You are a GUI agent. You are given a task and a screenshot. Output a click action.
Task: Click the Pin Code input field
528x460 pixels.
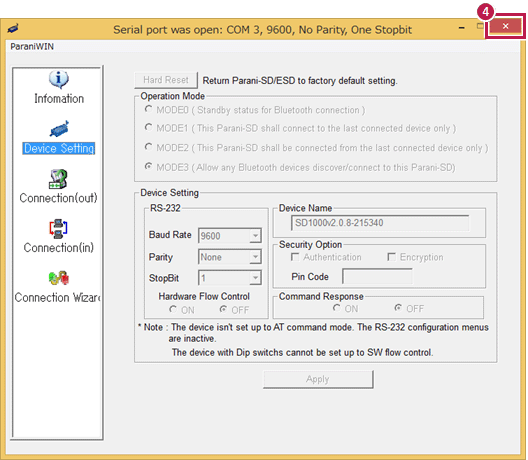point(377,276)
